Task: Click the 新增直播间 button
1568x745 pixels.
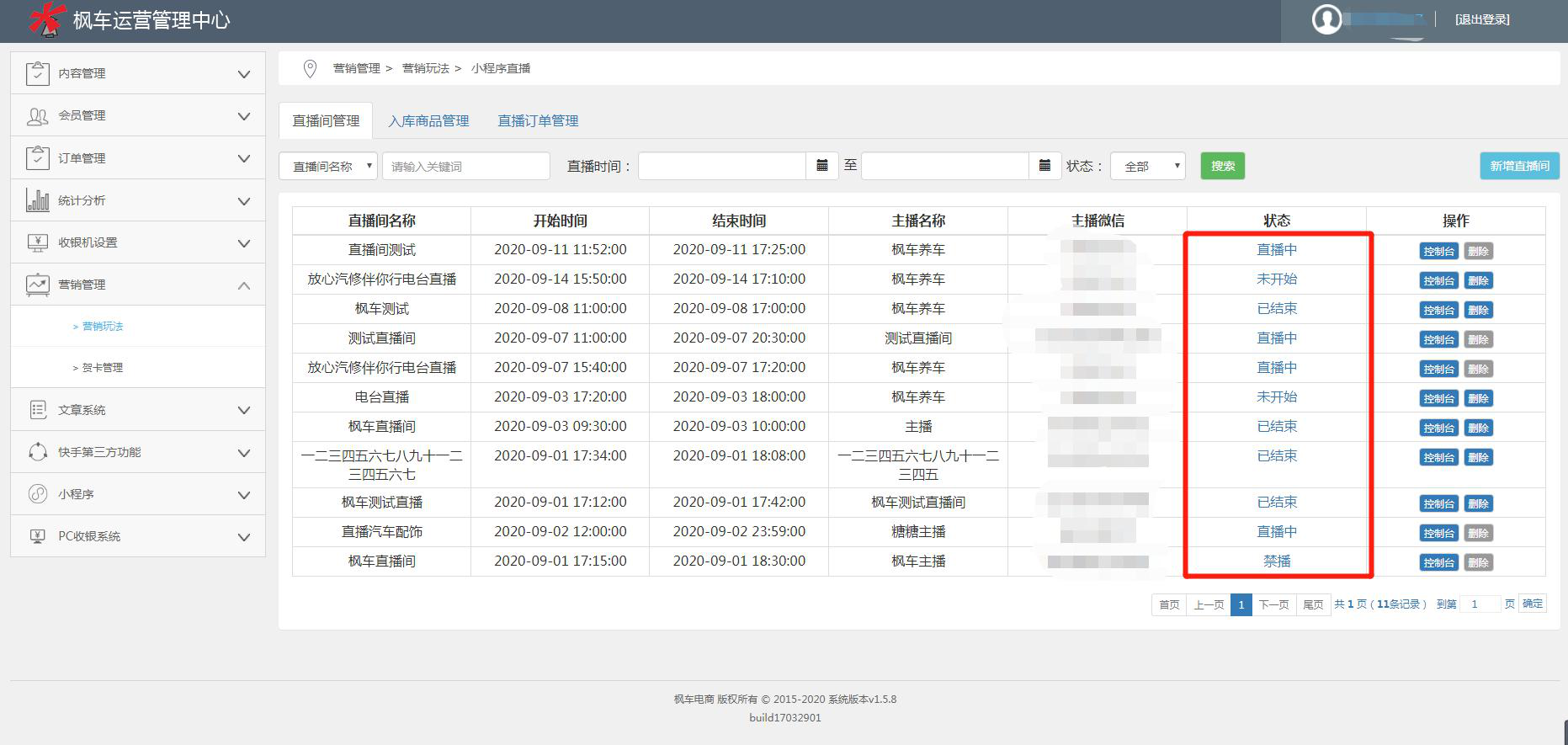Action: (x=1520, y=166)
